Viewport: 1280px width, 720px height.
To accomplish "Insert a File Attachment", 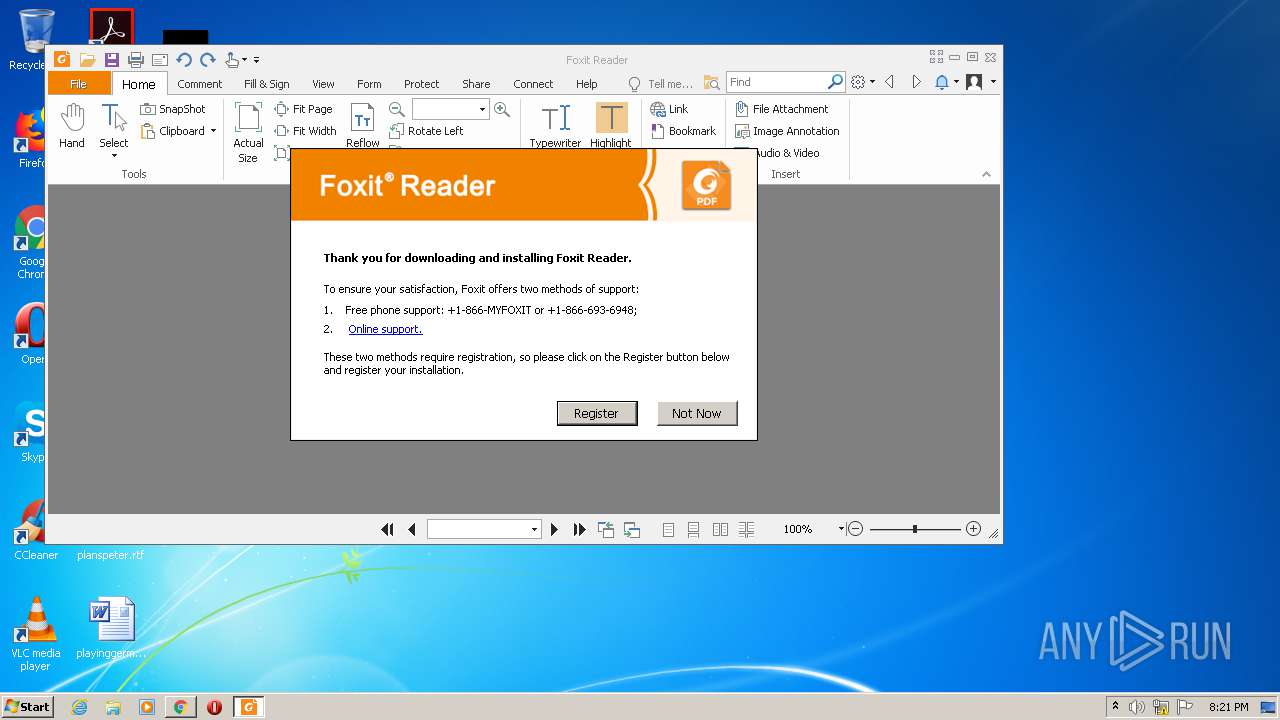I will point(782,109).
